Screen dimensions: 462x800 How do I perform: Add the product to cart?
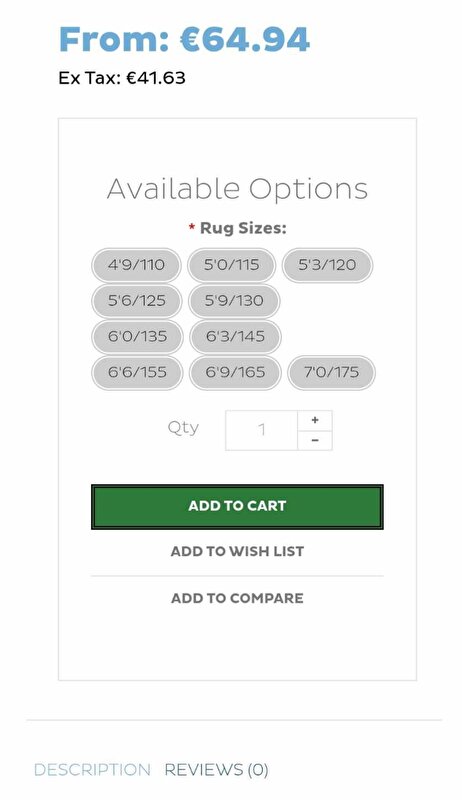coord(237,507)
